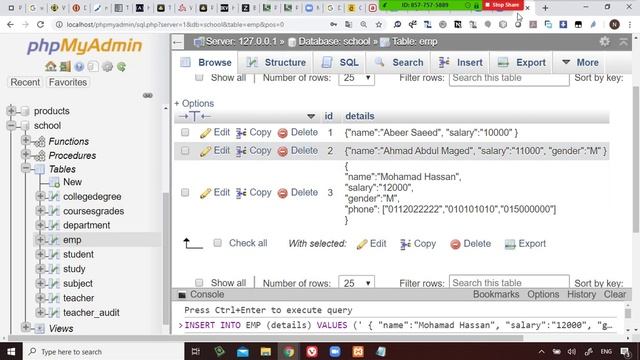This screenshot has width=640, height=360.
Task: Open column sort triangle dropdown in header
Action: [311, 116]
